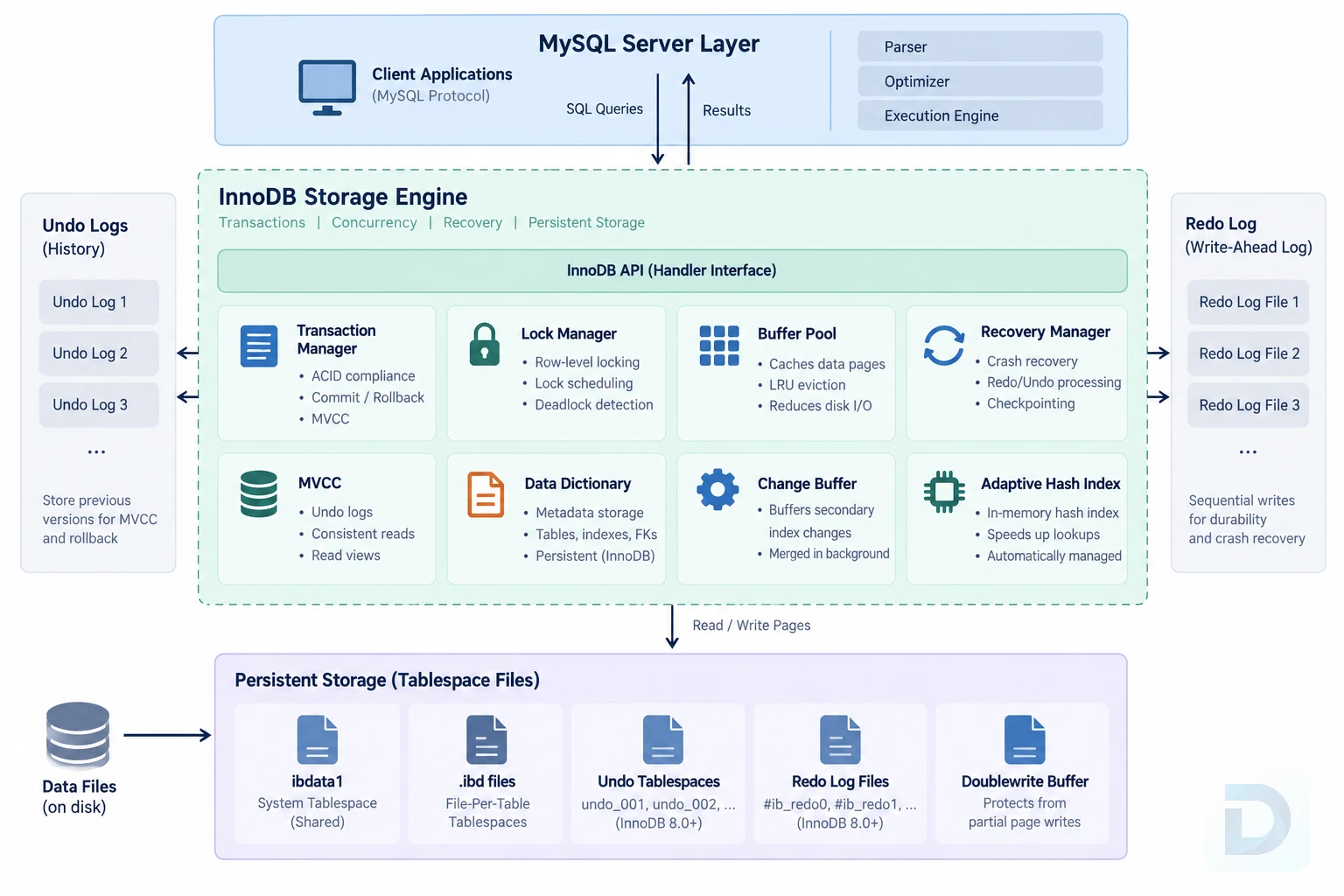Click the #ib_redo0, #ib_redo1 file names

tap(840, 804)
